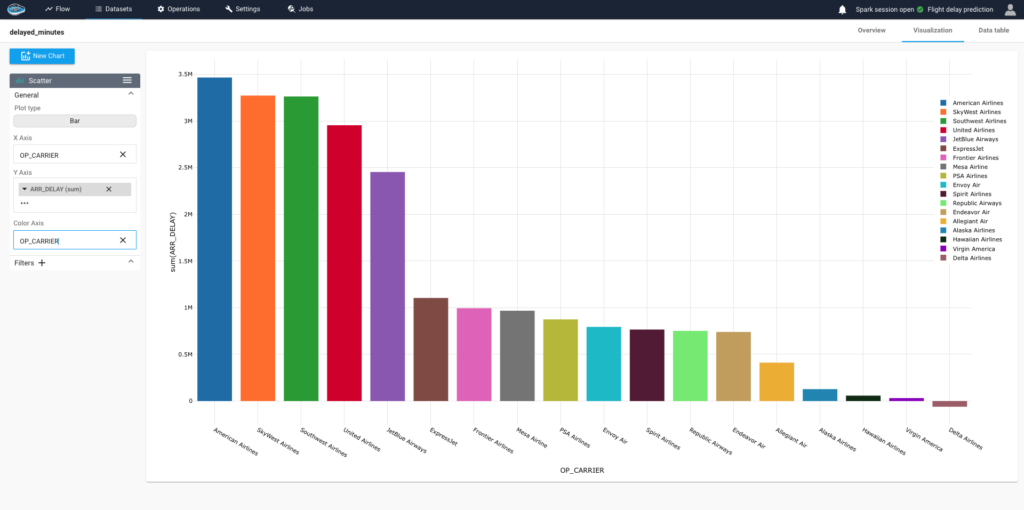This screenshot has height=510, width=1024.
Task: Toggle Endeavor Air in the legend
Action: [965, 212]
